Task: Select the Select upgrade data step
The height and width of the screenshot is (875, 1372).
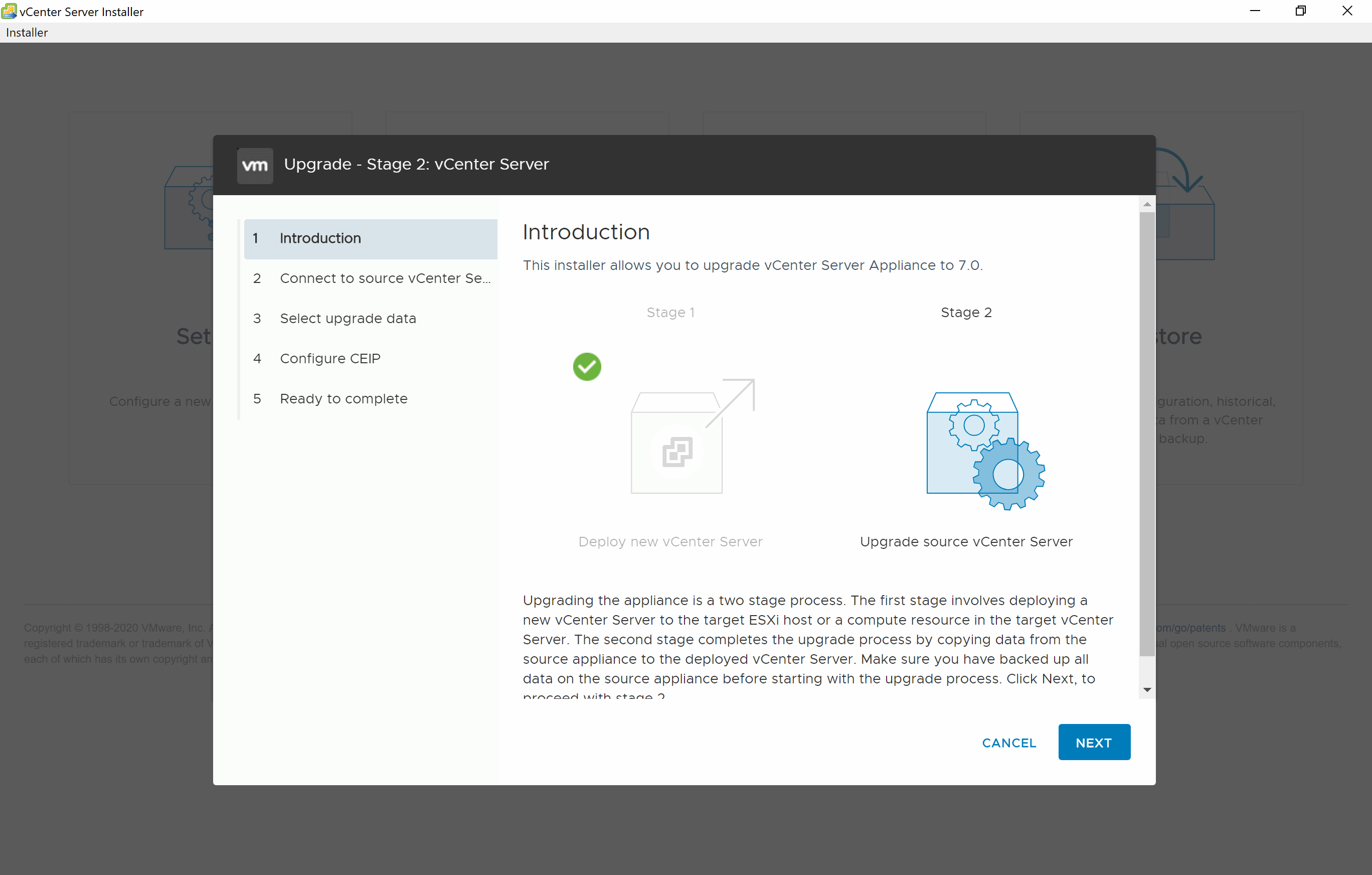Action: 349,317
